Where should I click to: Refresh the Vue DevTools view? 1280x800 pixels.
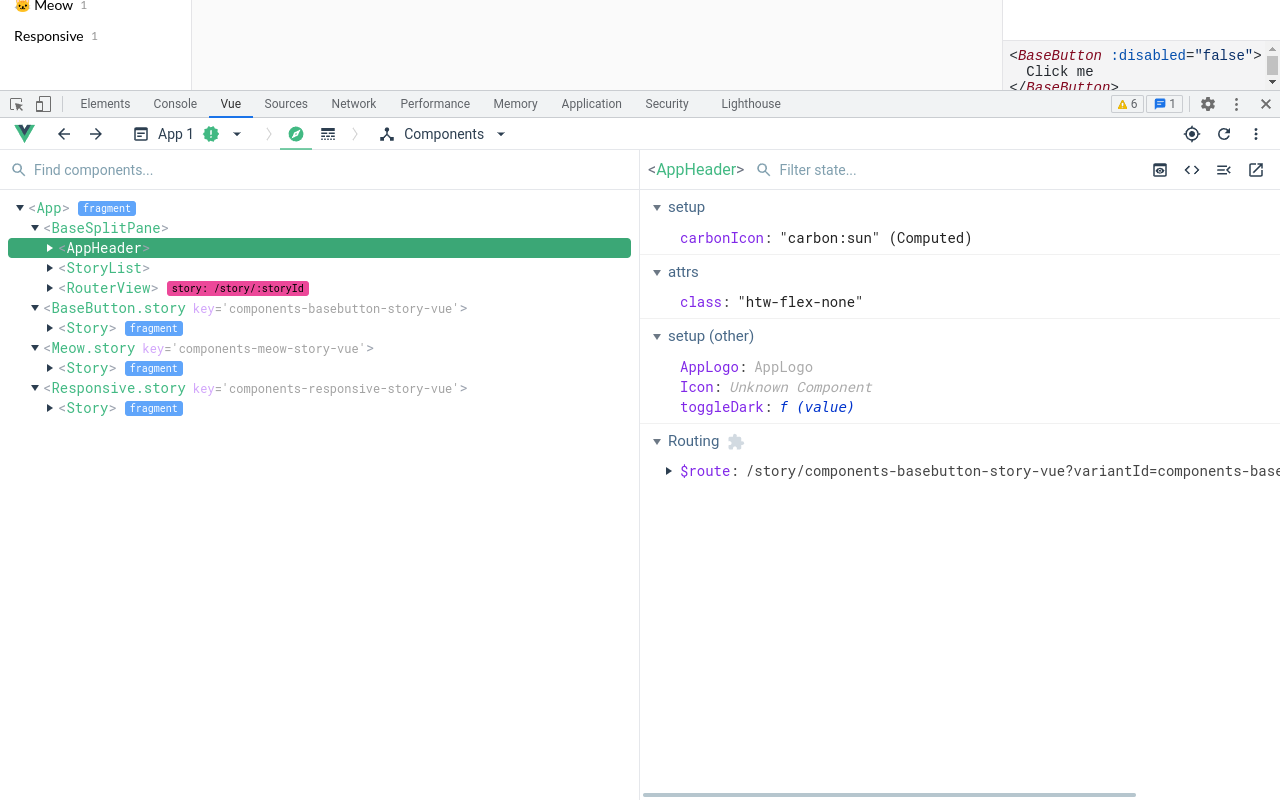[1224, 134]
